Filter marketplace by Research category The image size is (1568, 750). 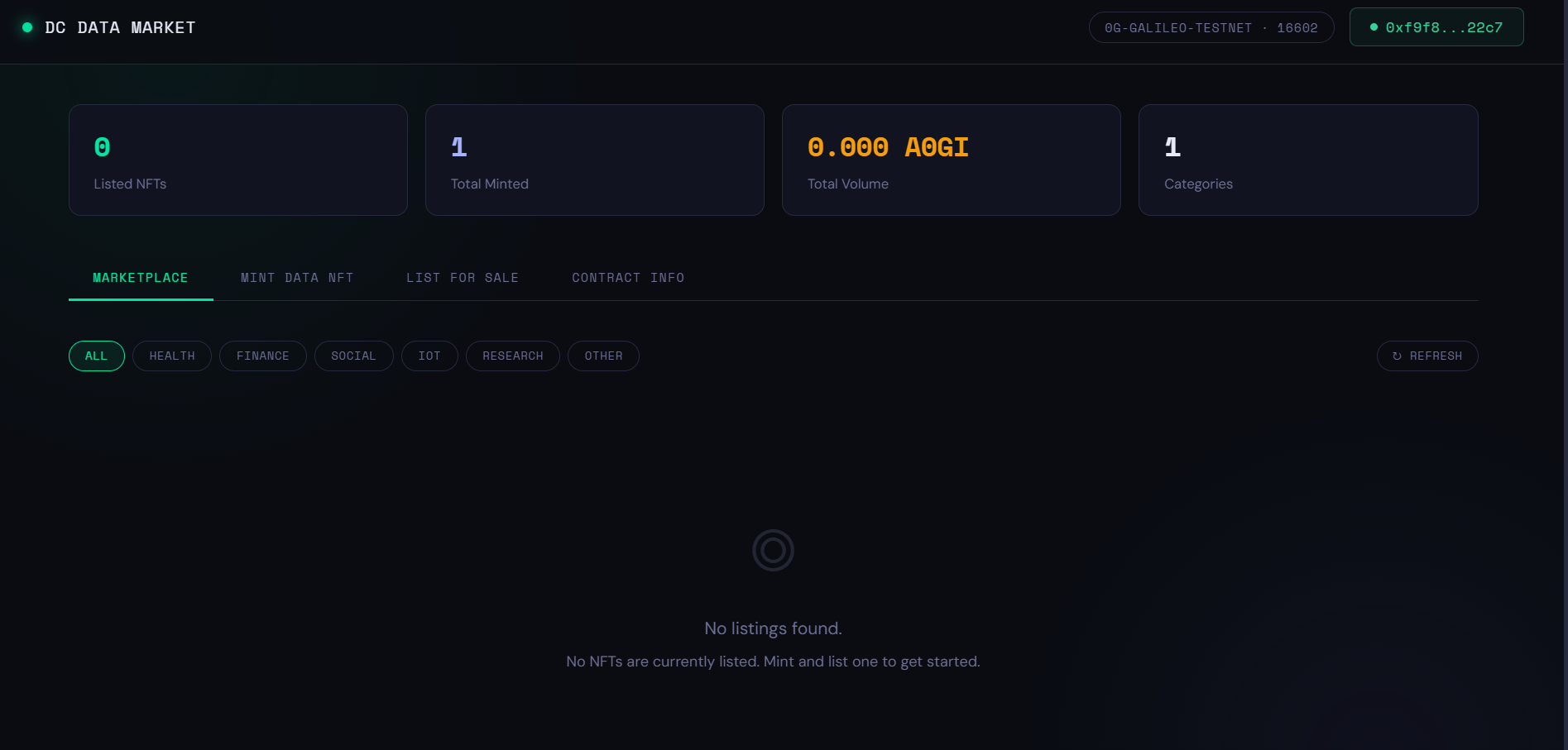coord(513,356)
